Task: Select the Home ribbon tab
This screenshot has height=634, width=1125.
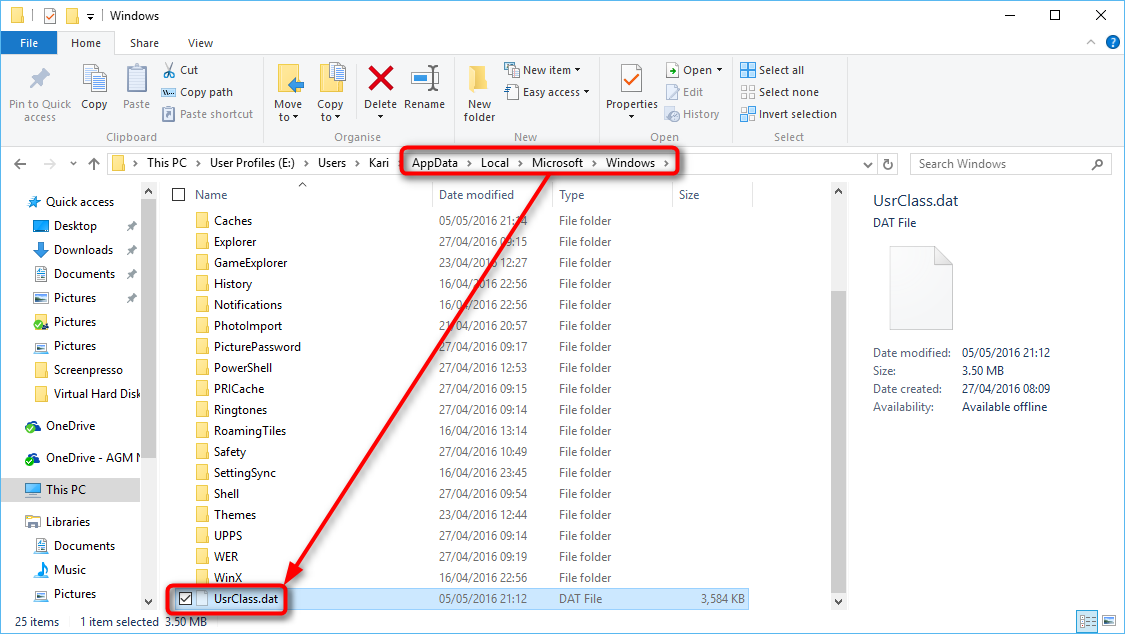Action: 86,43
